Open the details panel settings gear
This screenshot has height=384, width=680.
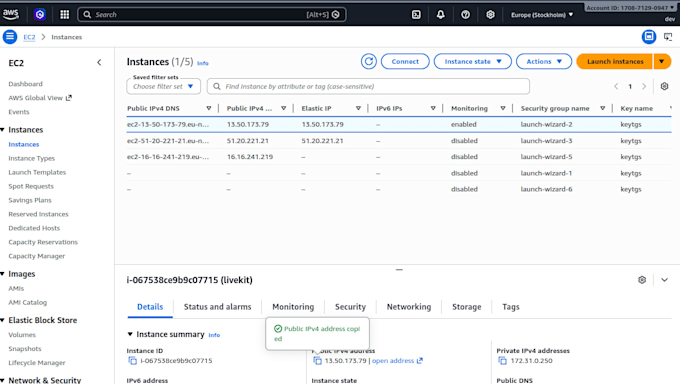[642, 280]
